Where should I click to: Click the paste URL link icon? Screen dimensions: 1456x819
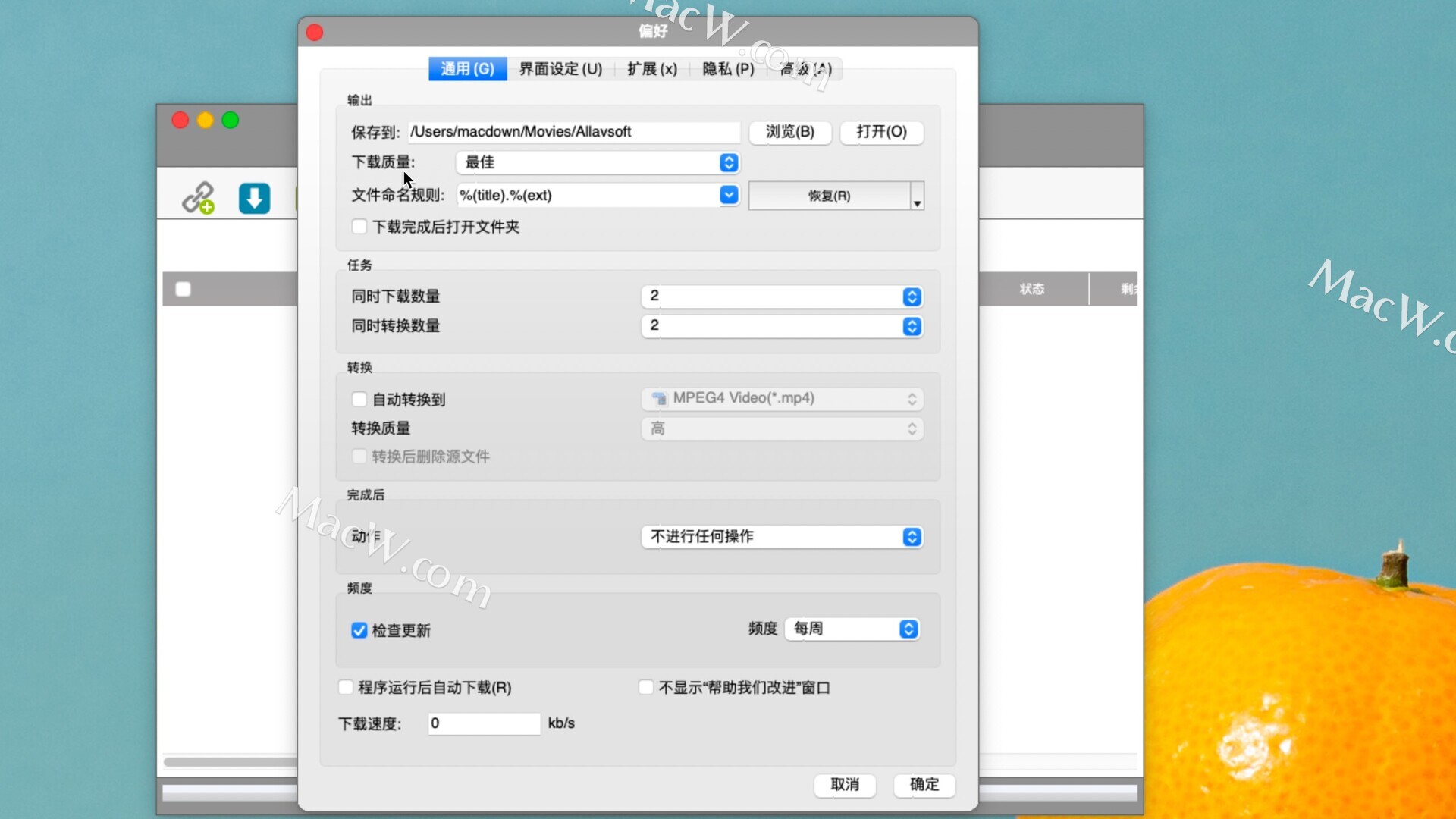(198, 198)
